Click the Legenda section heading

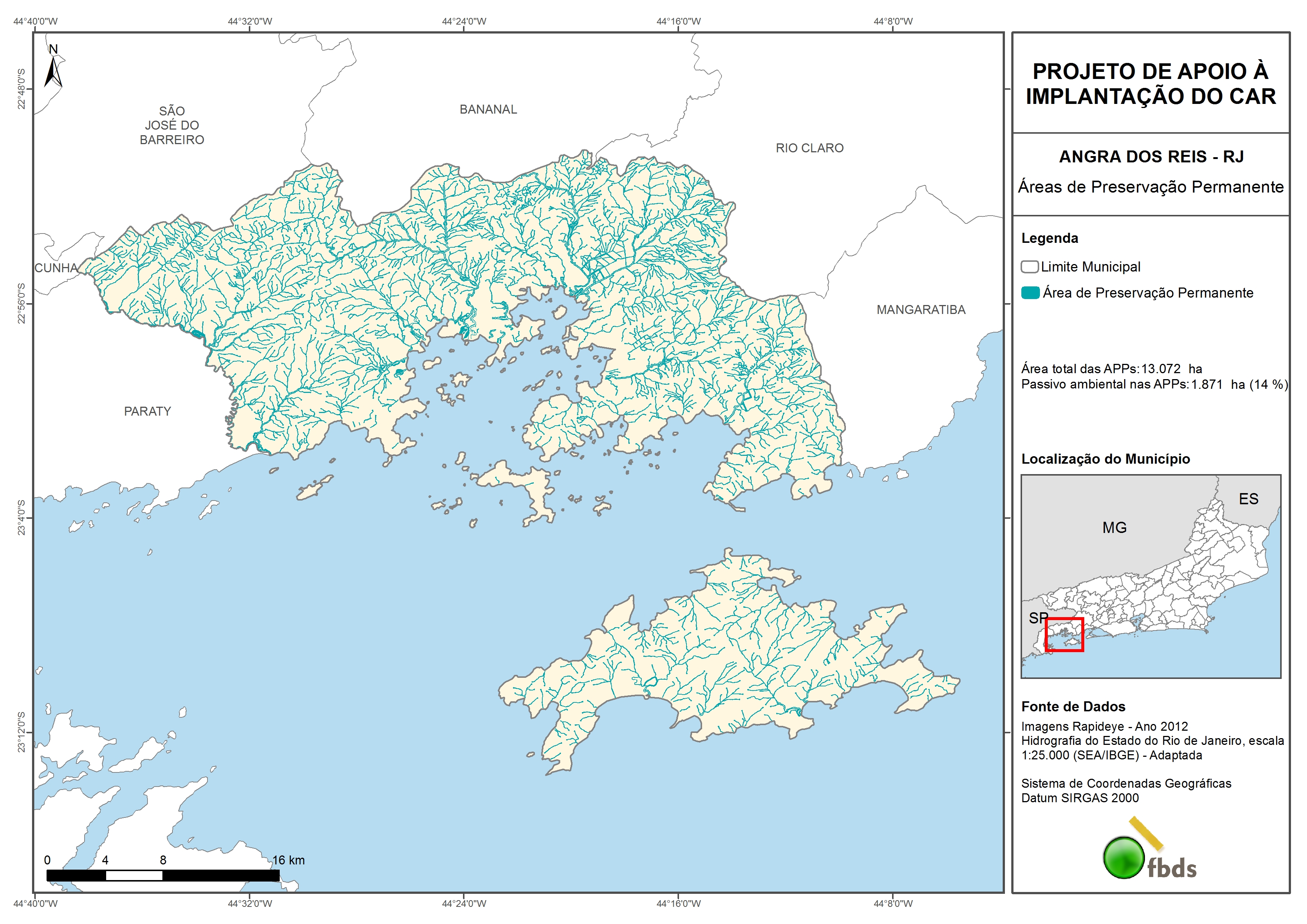(x=1049, y=239)
